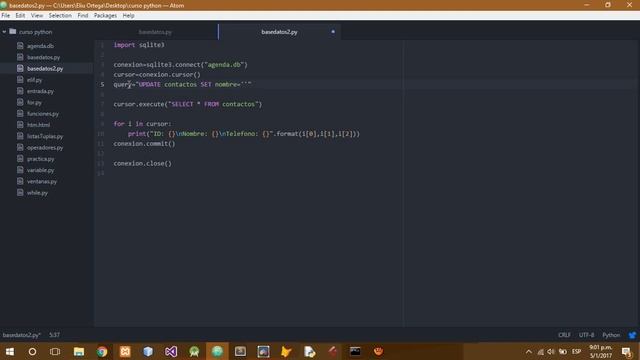Open the Help menu
The image size is (640, 360).
pyautogui.click(x=129, y=16)
